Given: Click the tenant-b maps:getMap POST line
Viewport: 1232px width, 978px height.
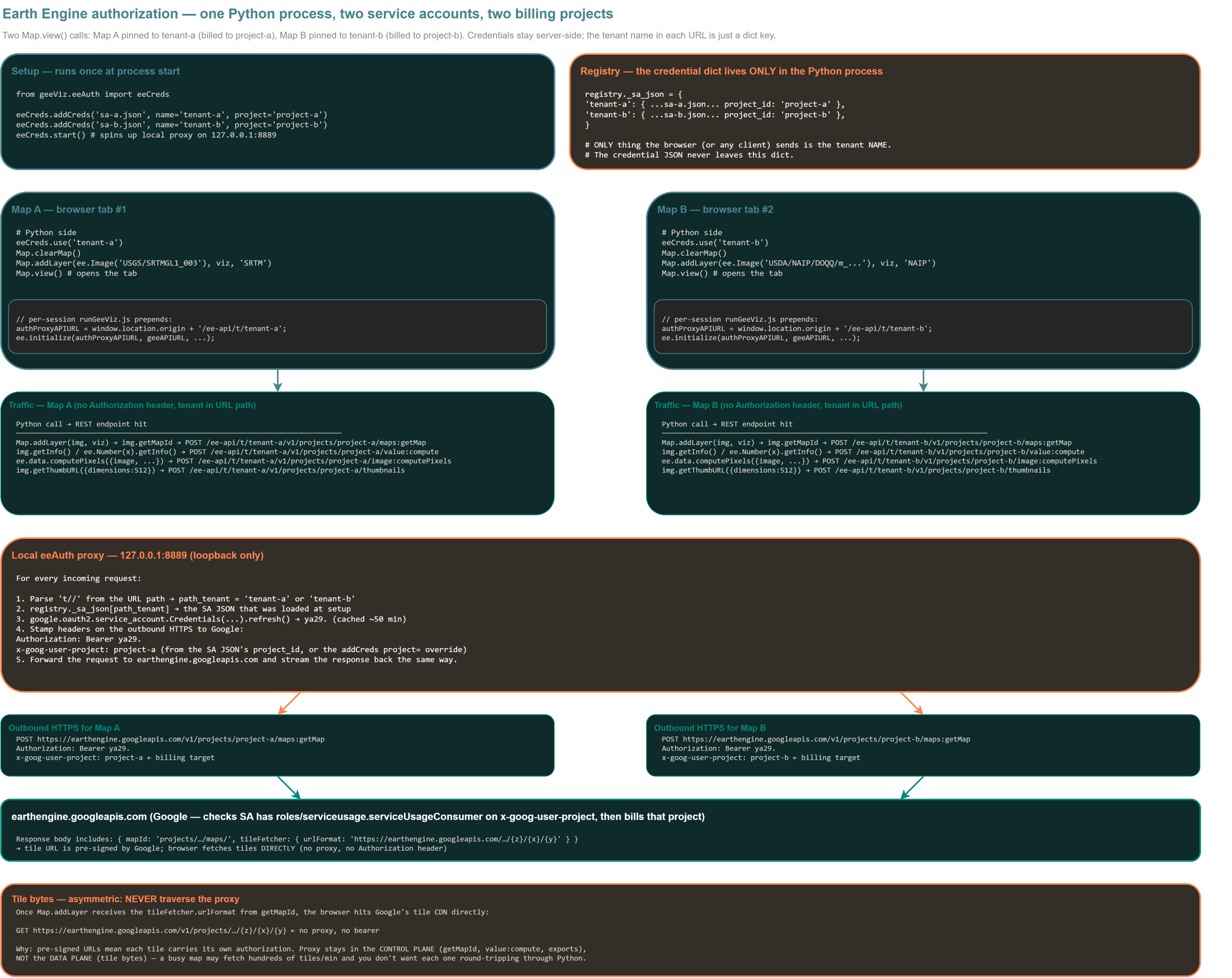Looking at the screenshot, I should [867, 443].
